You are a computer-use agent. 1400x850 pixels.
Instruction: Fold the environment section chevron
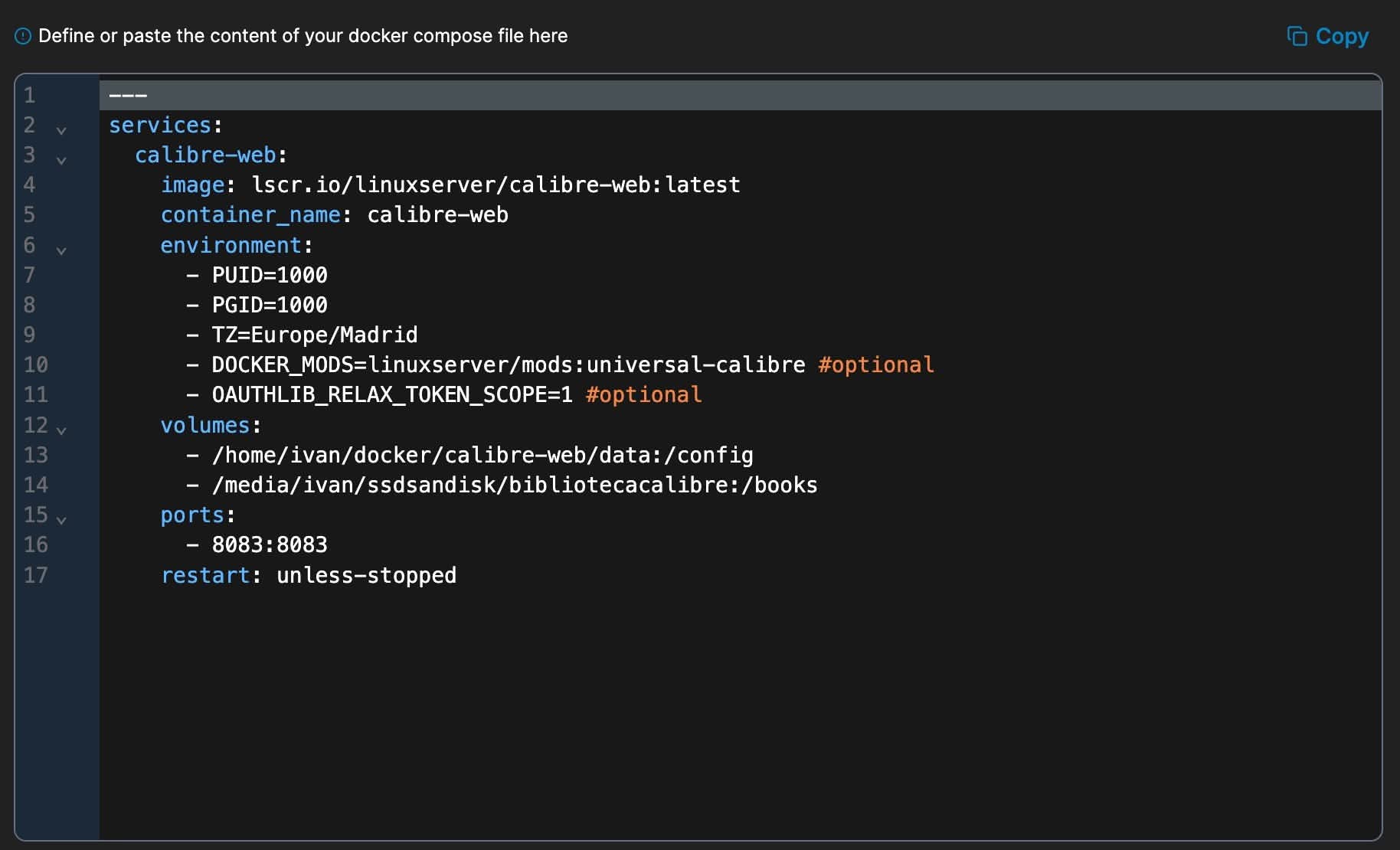tap(61, 250)
